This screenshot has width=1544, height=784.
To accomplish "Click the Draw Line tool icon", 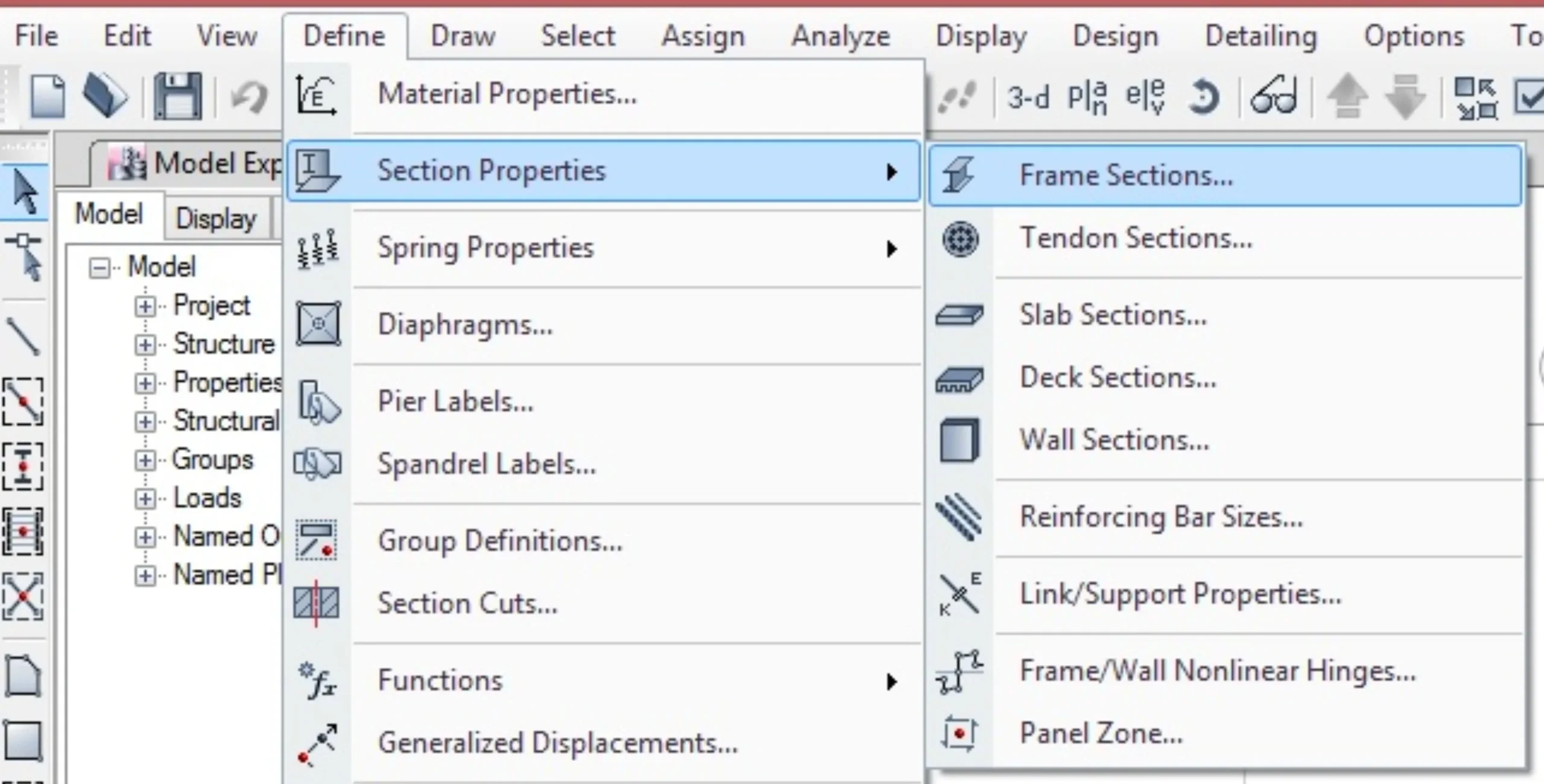I will 23,337.
